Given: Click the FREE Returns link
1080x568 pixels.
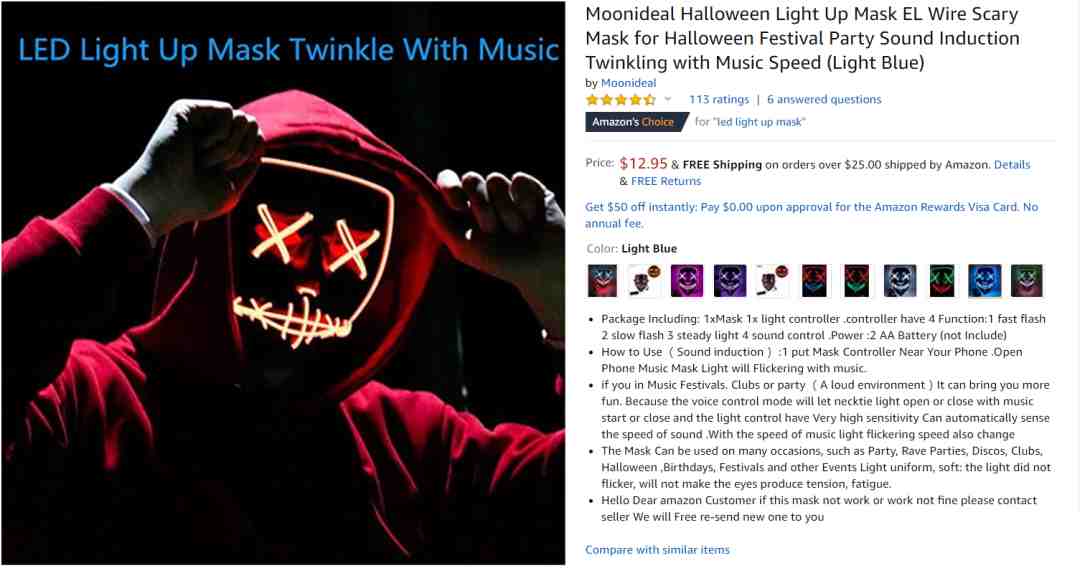Looking at the screenshot, I should [665, 181].
